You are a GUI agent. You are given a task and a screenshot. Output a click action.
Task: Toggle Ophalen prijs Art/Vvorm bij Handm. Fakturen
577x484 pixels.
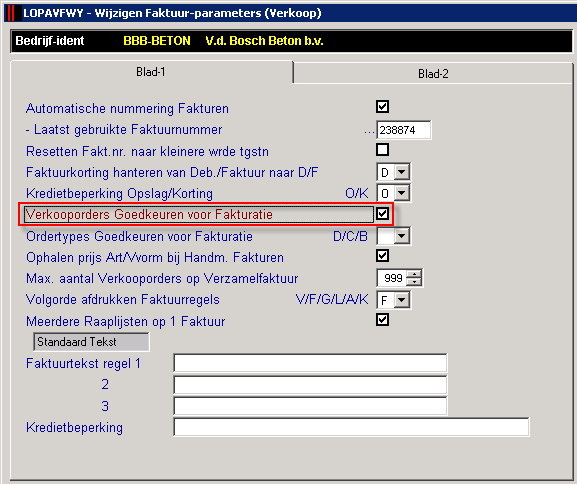[x=382, y=256]
